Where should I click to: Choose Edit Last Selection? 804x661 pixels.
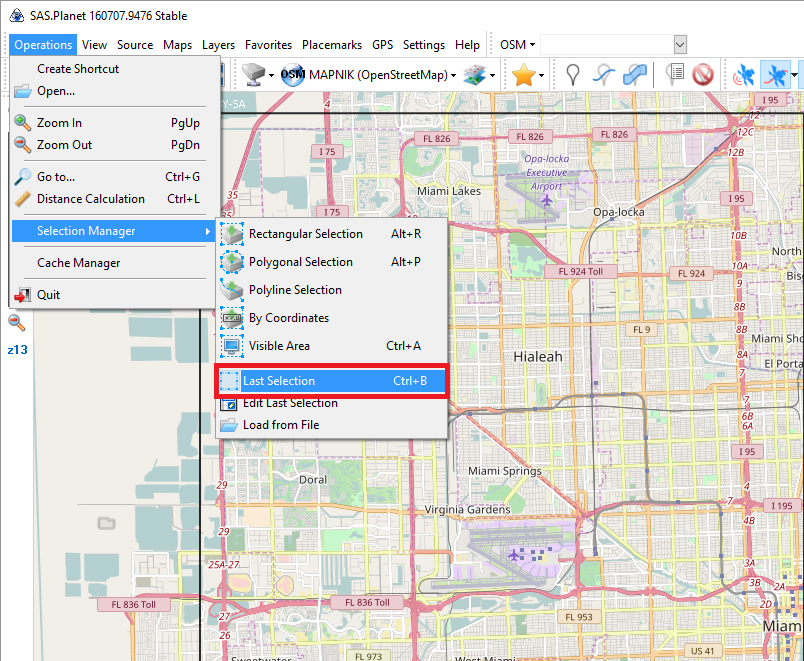[x=331, y=403]
